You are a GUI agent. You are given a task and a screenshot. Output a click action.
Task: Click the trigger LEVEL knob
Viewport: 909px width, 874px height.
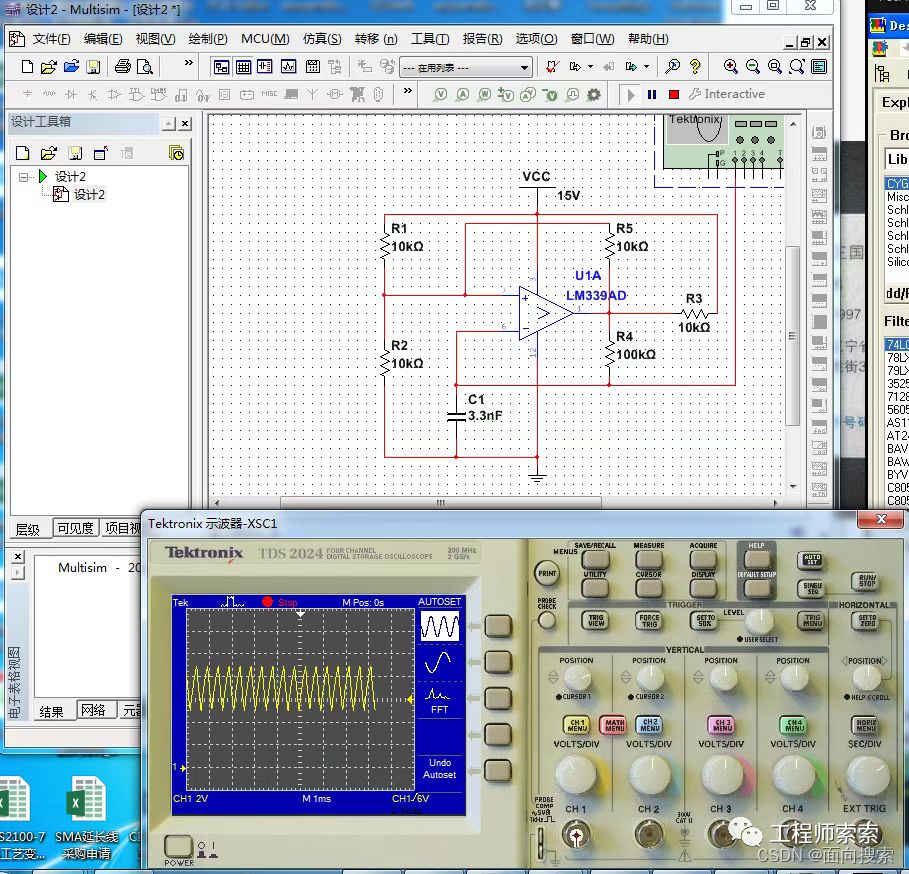click(759, 621)
